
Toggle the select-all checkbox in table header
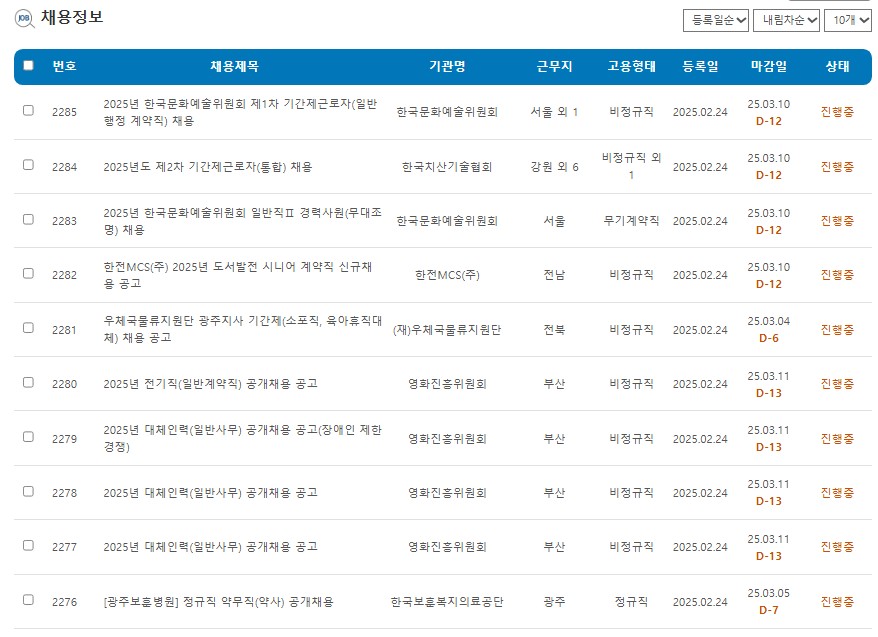pos(30,64)
